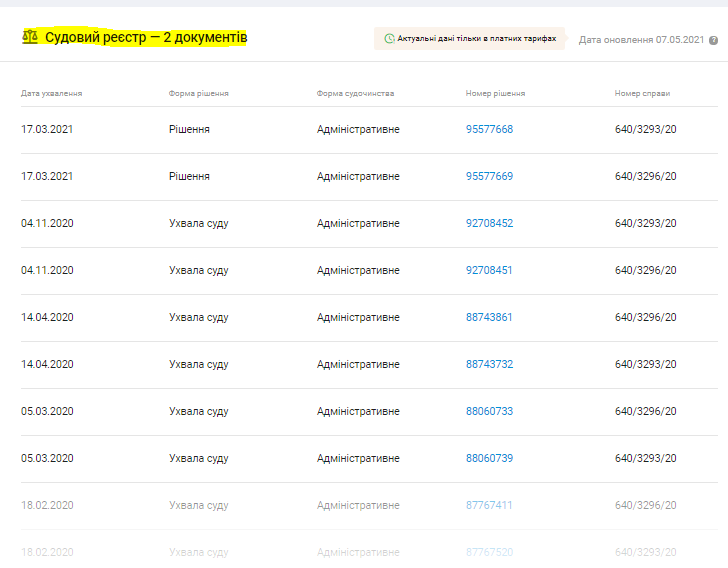Open decision link 88743732

click(489, 365)
